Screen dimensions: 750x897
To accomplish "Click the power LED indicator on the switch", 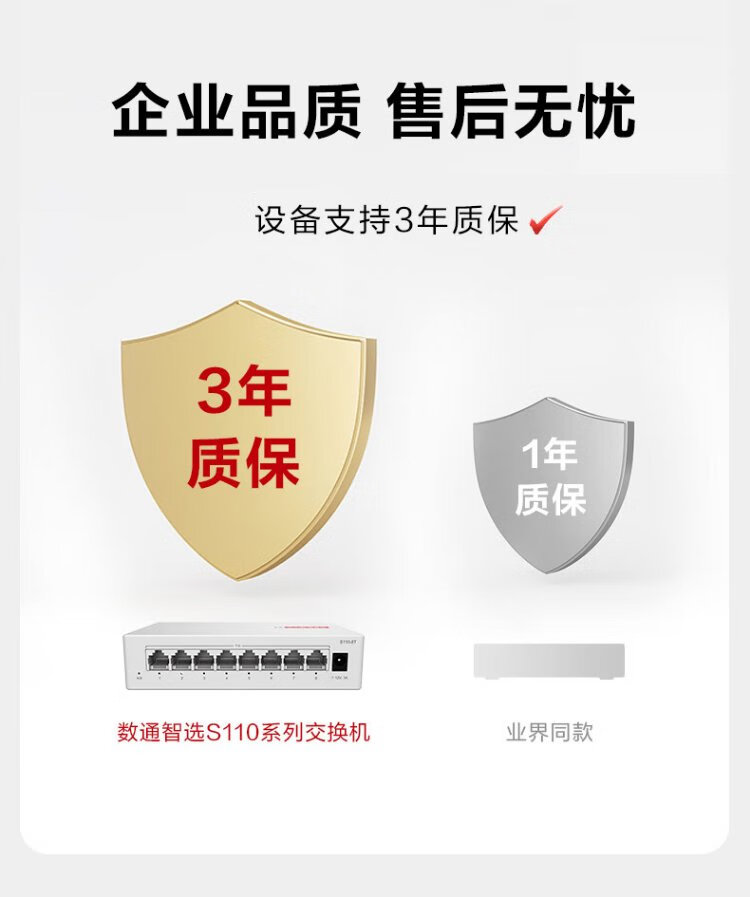I will point(139,673).
